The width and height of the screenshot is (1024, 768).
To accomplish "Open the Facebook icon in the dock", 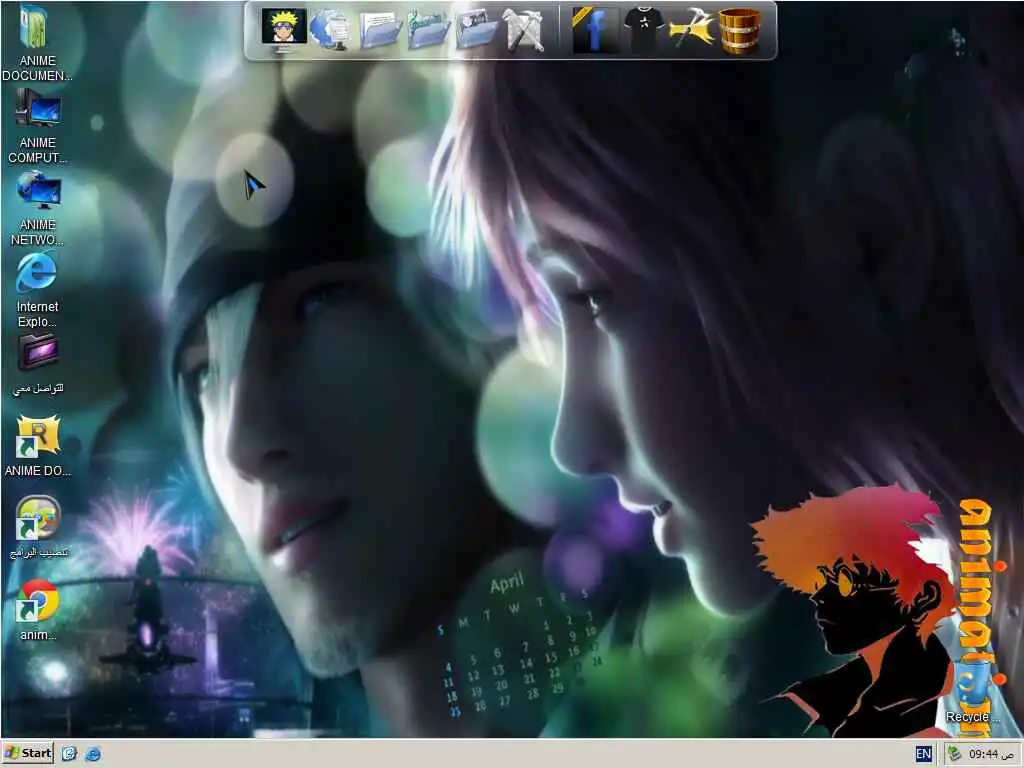I will tap(593, 30).
